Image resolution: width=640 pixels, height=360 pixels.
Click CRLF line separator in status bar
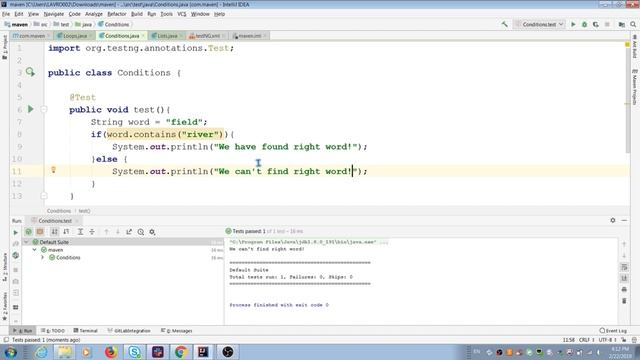586,340
